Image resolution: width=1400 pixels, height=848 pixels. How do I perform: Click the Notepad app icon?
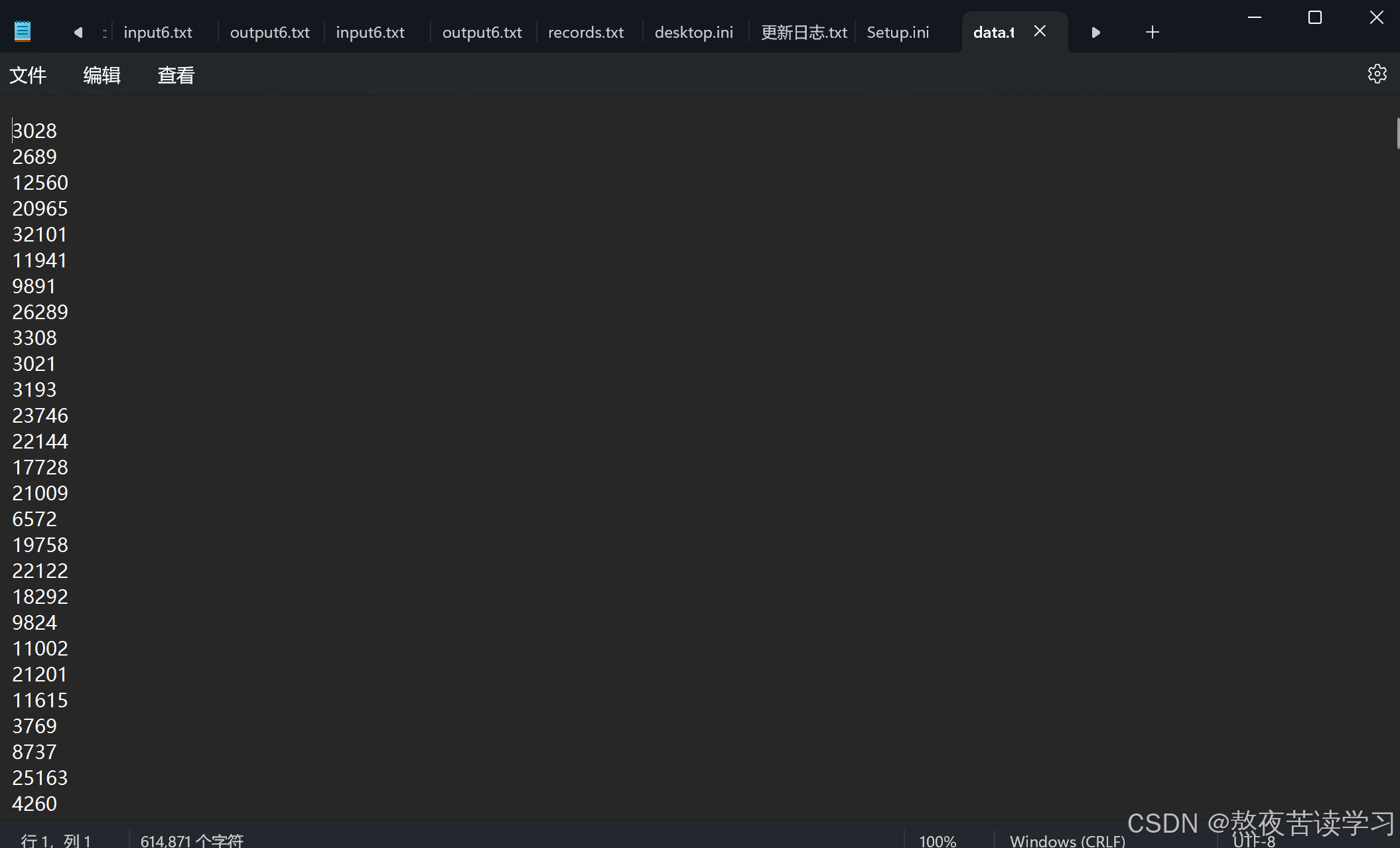[x=23, y=31]
